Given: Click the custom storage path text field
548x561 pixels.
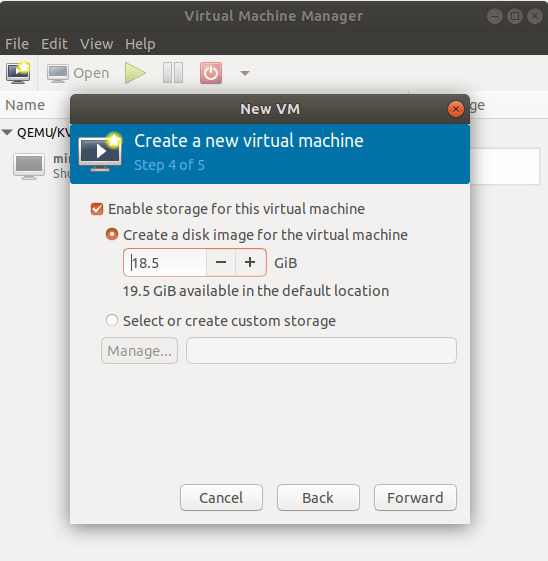Looking at the screenshot, I should 321,351.
